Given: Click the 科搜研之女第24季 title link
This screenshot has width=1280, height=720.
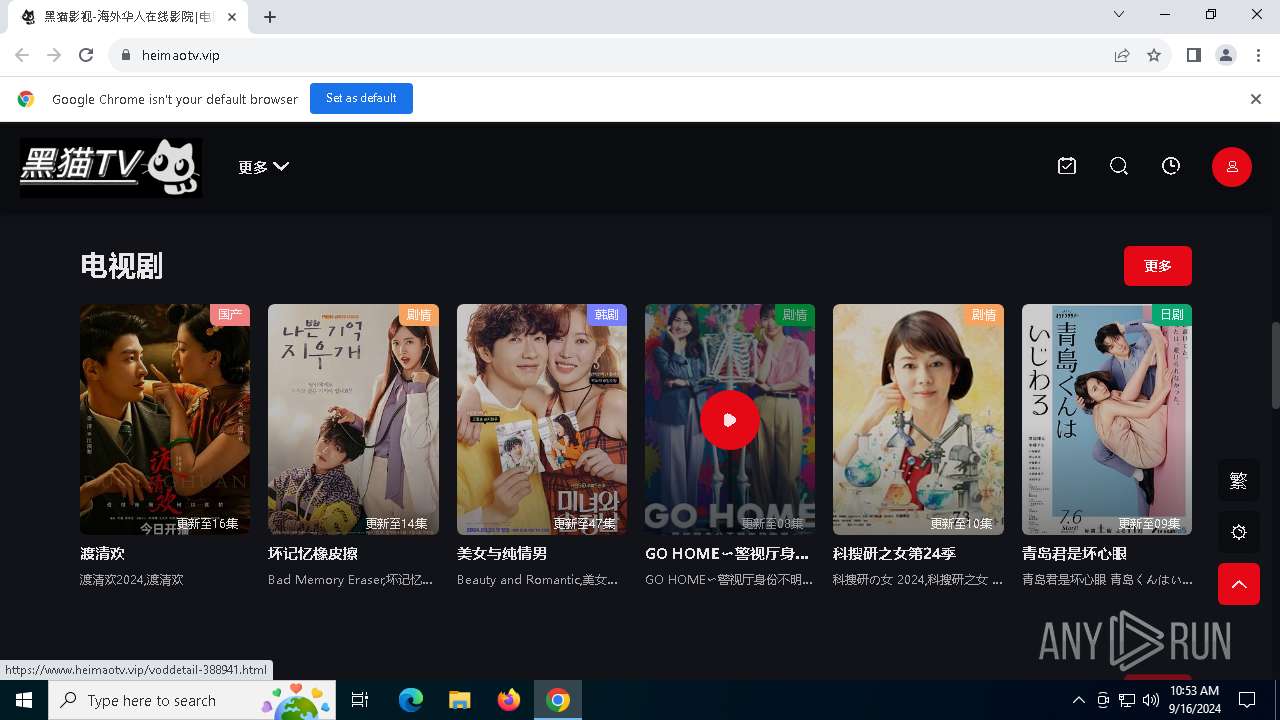Looking at the screenshot, I should (x=894, y=553).
